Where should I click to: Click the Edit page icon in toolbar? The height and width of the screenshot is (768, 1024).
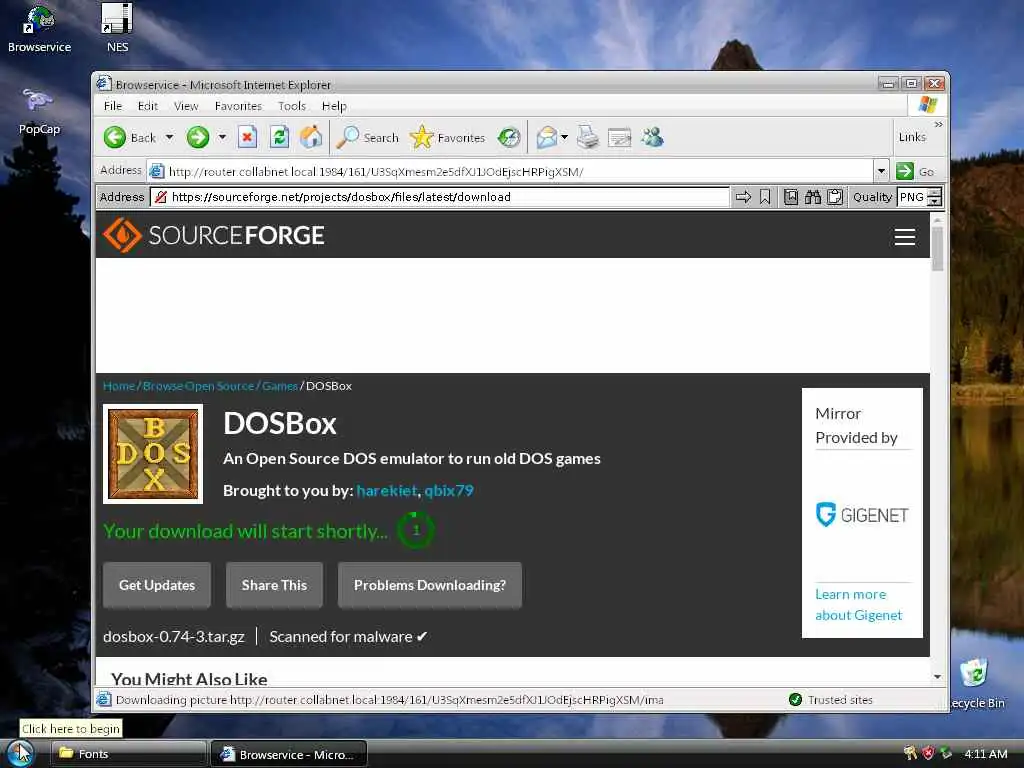coord(619,137)
